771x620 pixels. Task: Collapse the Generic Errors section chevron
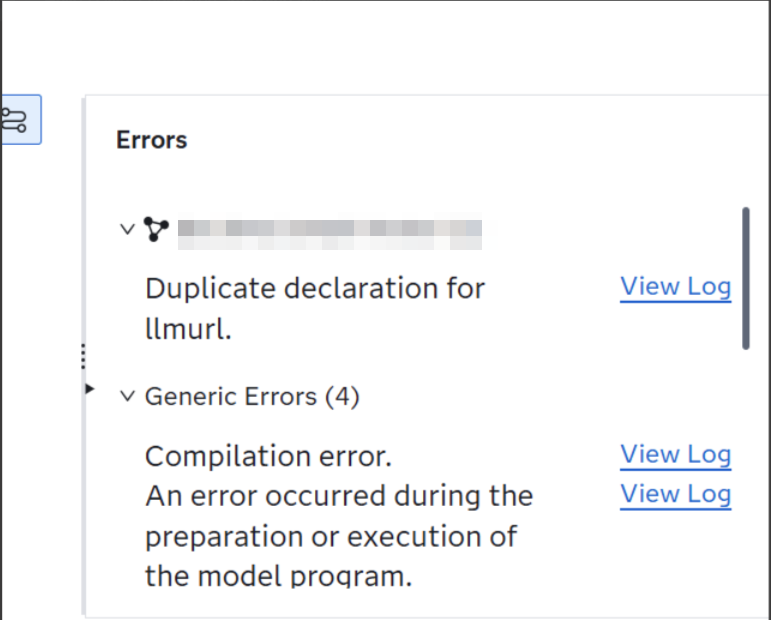point(127,396)
